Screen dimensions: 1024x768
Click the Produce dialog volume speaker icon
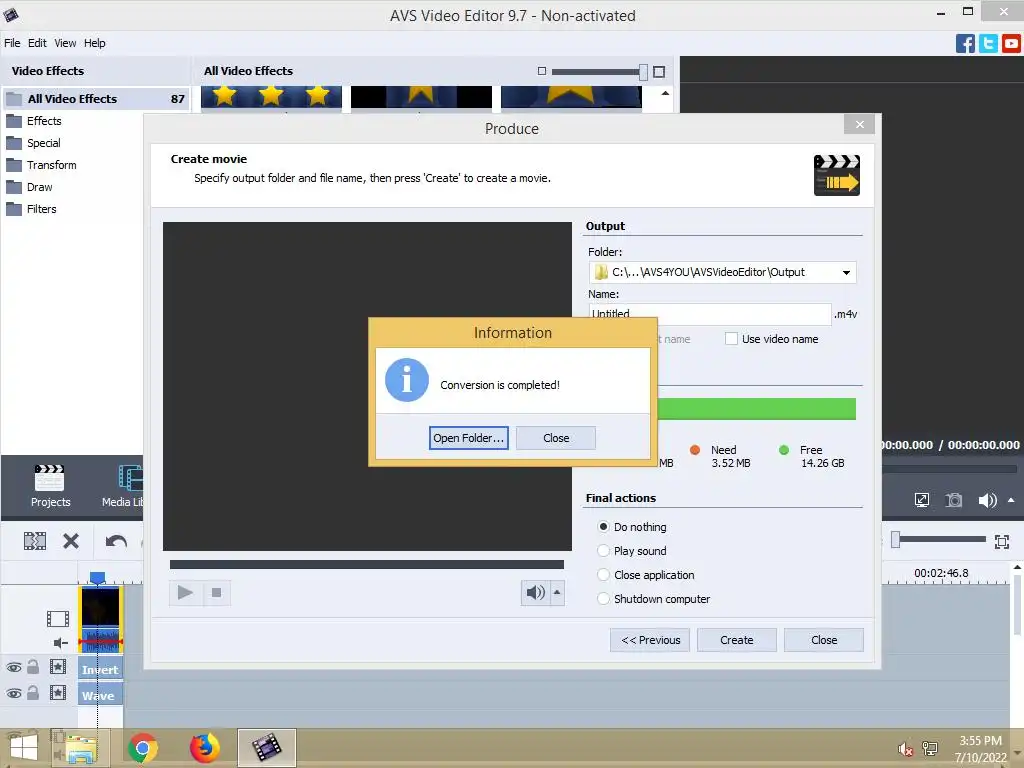tap(536, 592)
